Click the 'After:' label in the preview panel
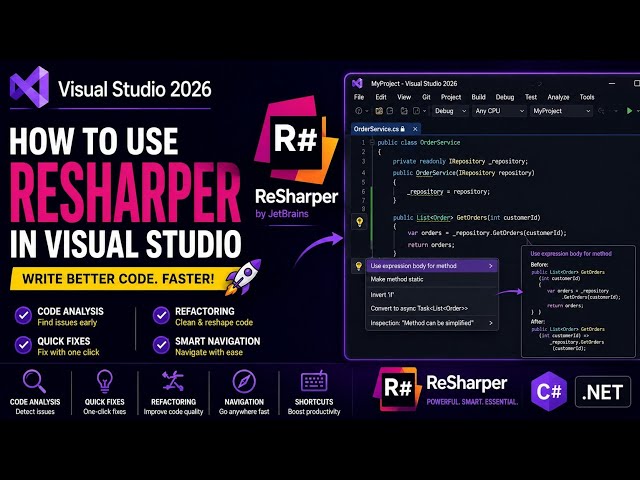Image resolution: width=640 pixels, height=480 pixels. pos(538,322)
